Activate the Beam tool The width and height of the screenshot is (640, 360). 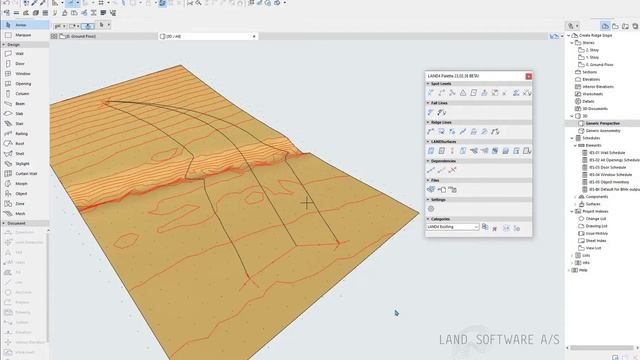click(x=24, y=104)
